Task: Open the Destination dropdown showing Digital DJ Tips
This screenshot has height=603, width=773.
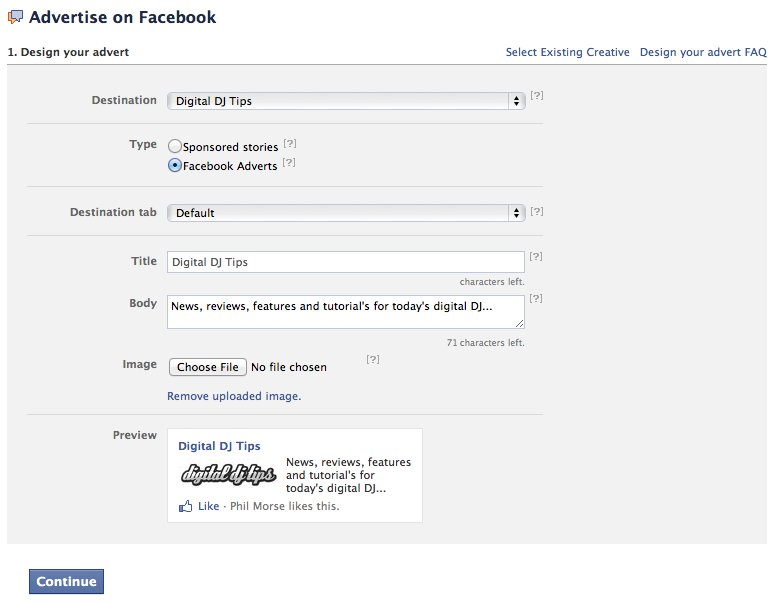Action: (x=346, y=101)
